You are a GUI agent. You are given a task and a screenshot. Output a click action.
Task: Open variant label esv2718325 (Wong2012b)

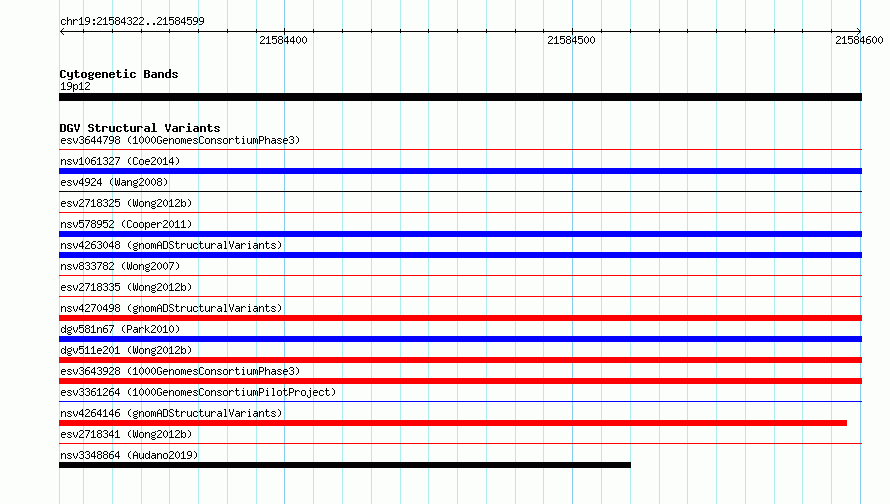[x=126, y=203]
